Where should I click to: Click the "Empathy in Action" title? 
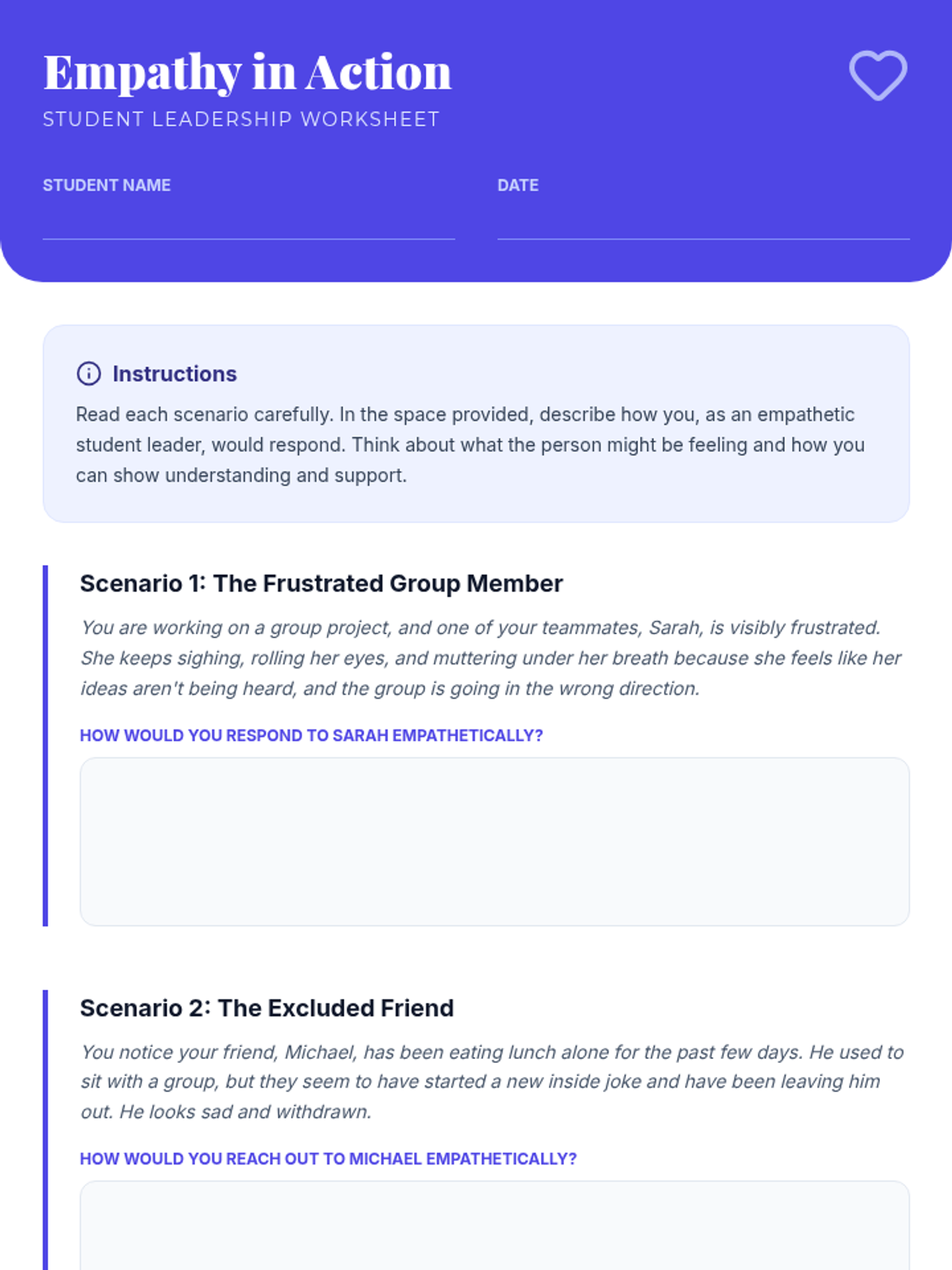pyautogui.click(x=248, y=72)
